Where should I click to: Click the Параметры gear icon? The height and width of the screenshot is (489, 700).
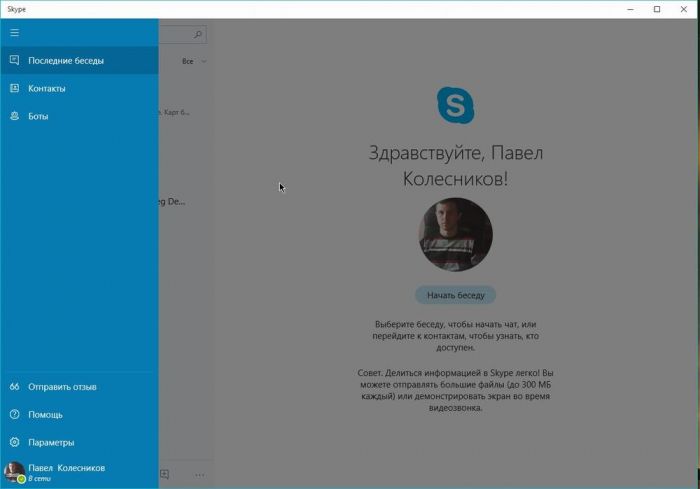coord(14,443)
